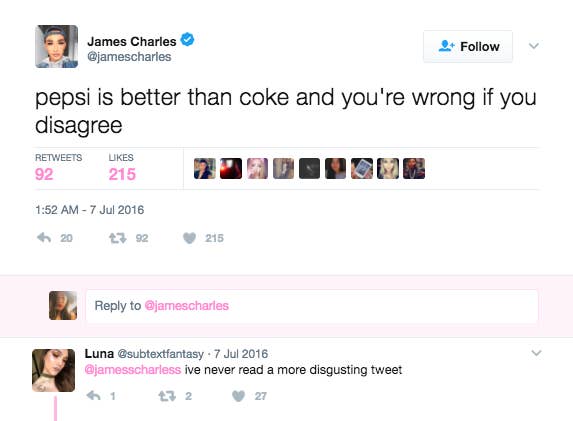Open the first liker's avatar thumbnail
573x421 pixels.
(205, 168)
